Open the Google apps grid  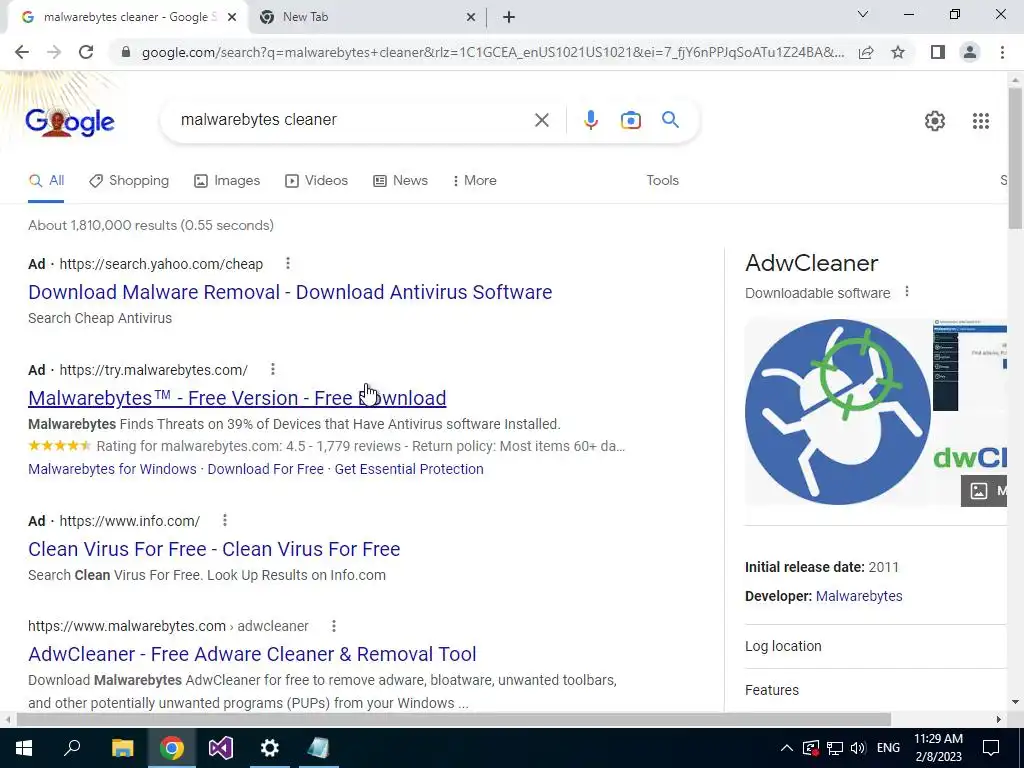click(980, 121)
